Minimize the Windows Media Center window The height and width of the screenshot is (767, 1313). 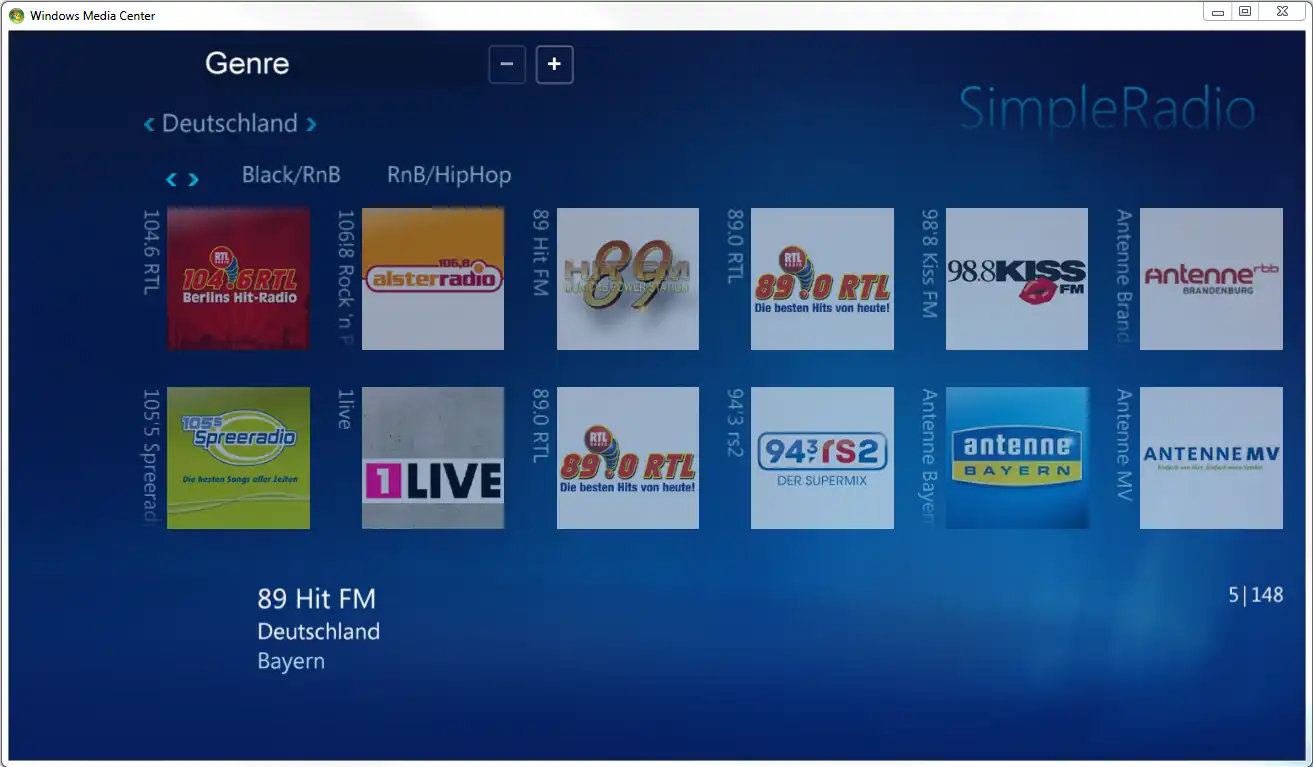coord(1218,11)
